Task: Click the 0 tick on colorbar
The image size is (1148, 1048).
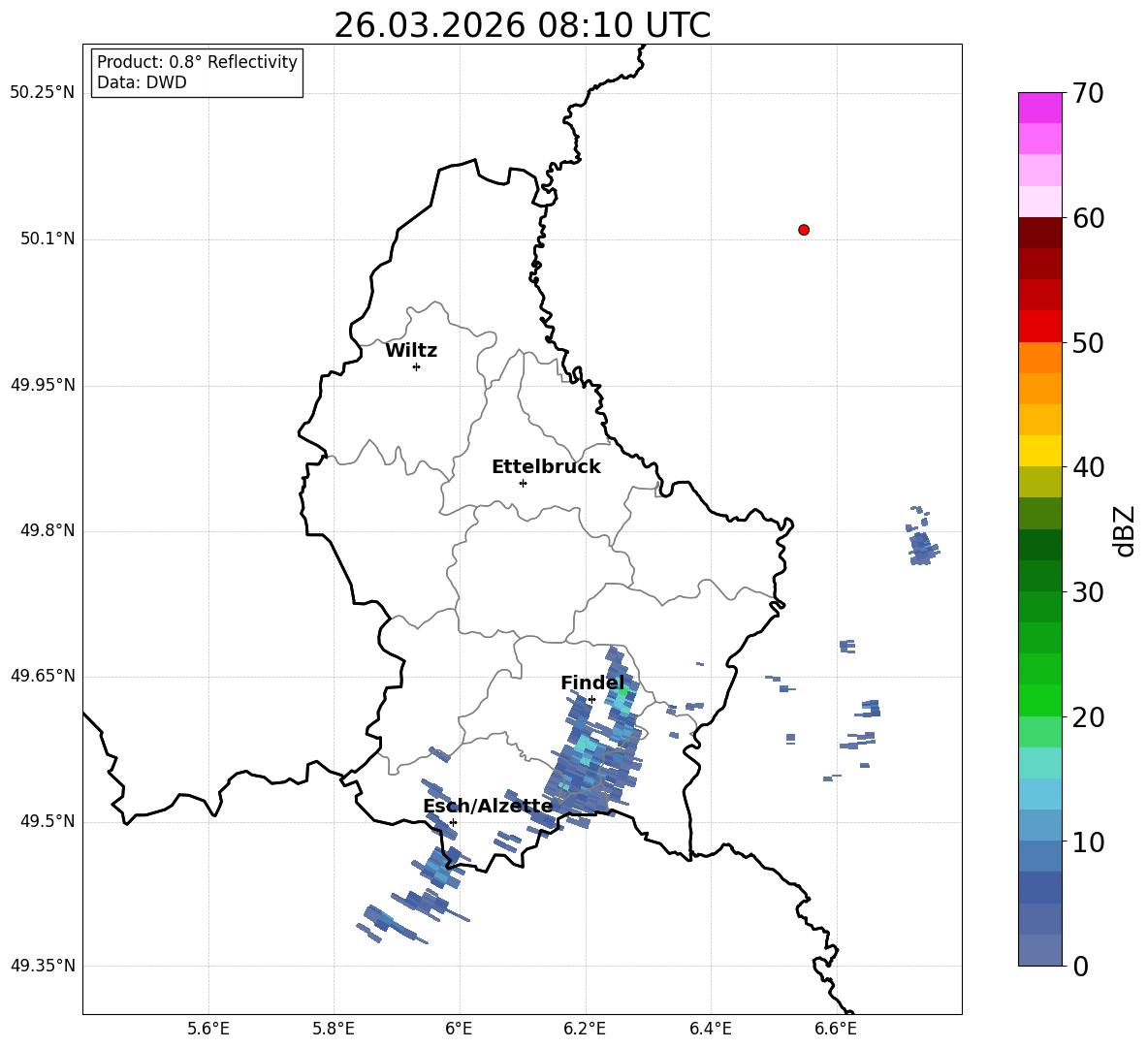Action: pos(1080,966)
